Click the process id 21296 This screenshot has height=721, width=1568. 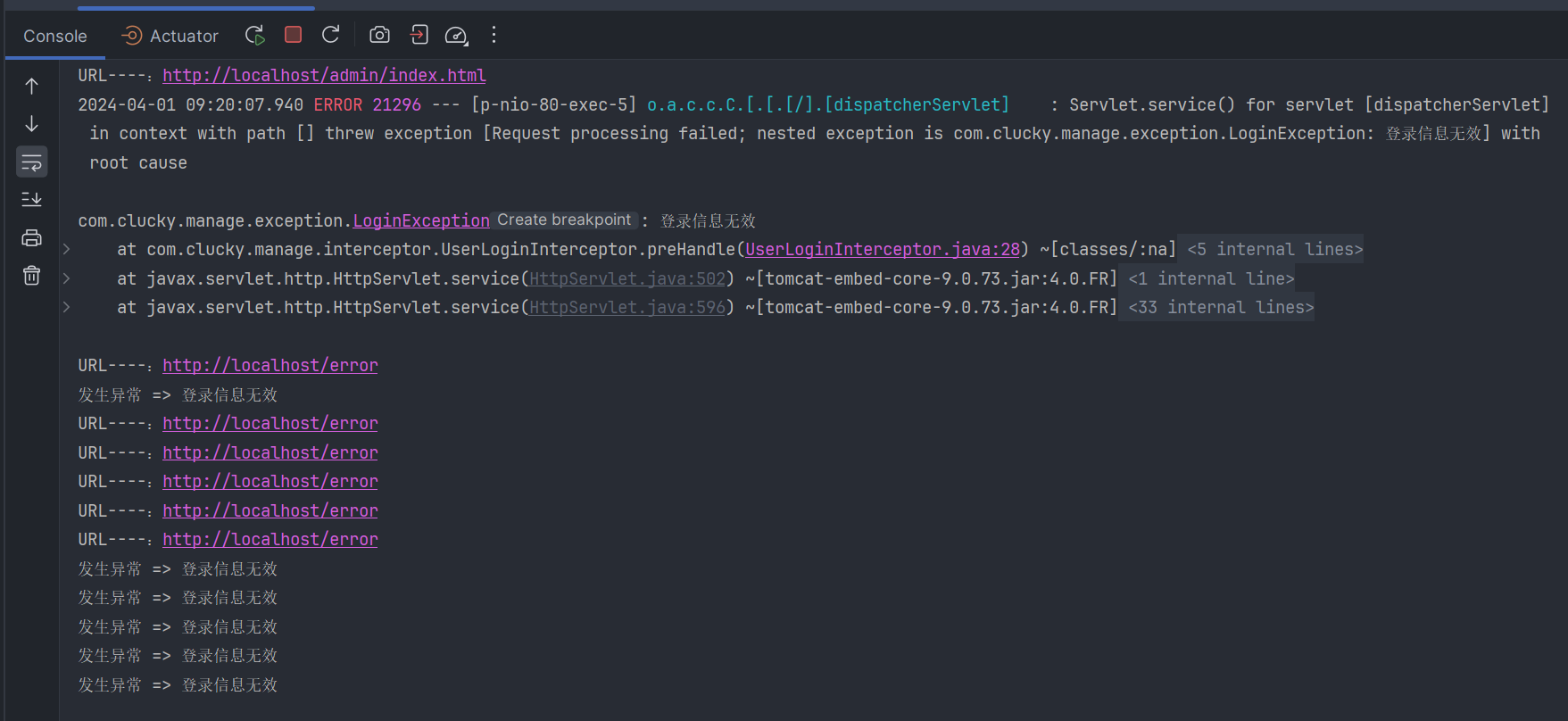tap(396, 105)
